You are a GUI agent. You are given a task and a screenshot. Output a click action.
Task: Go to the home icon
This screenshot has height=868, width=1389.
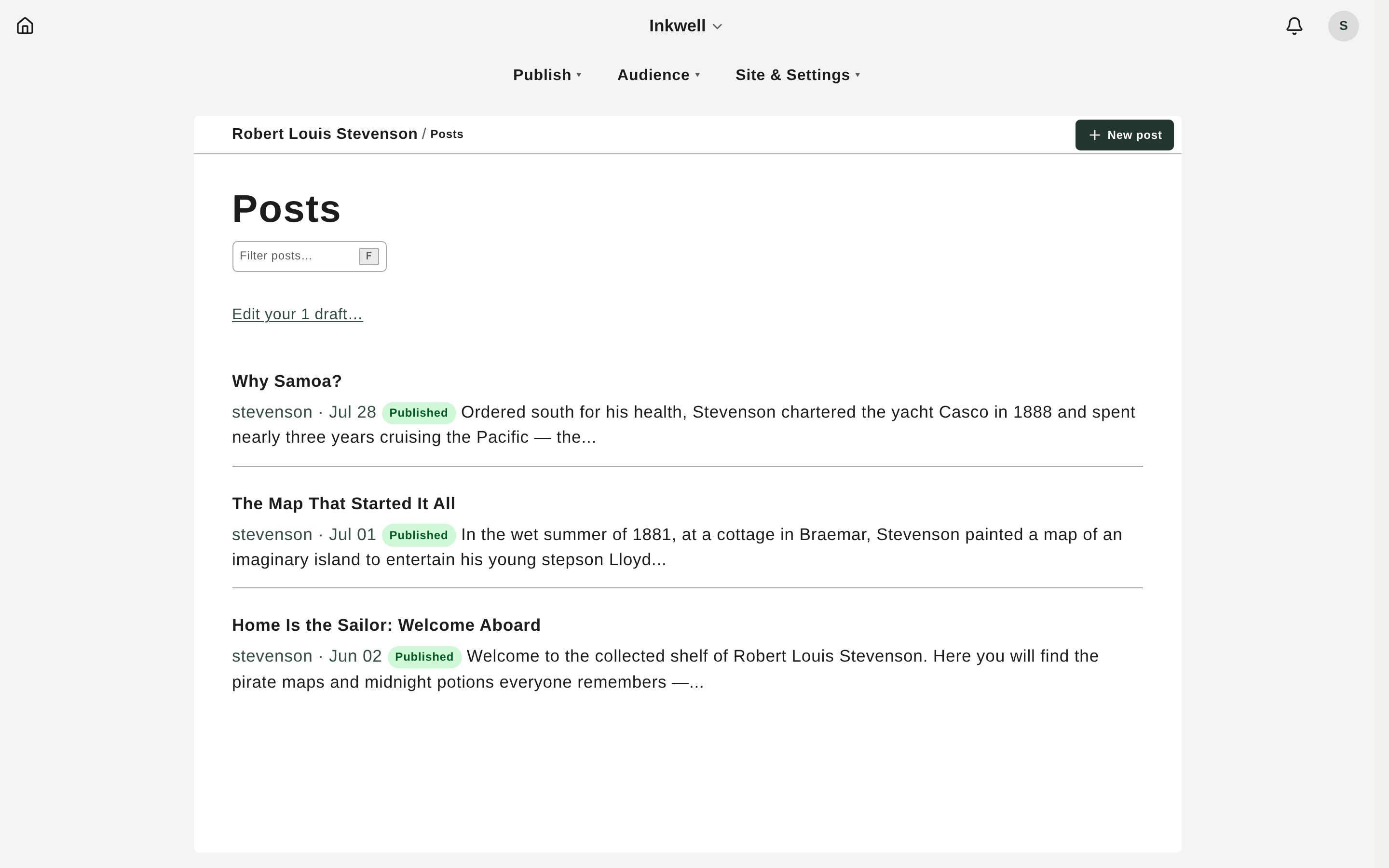[x=25, y=26]
